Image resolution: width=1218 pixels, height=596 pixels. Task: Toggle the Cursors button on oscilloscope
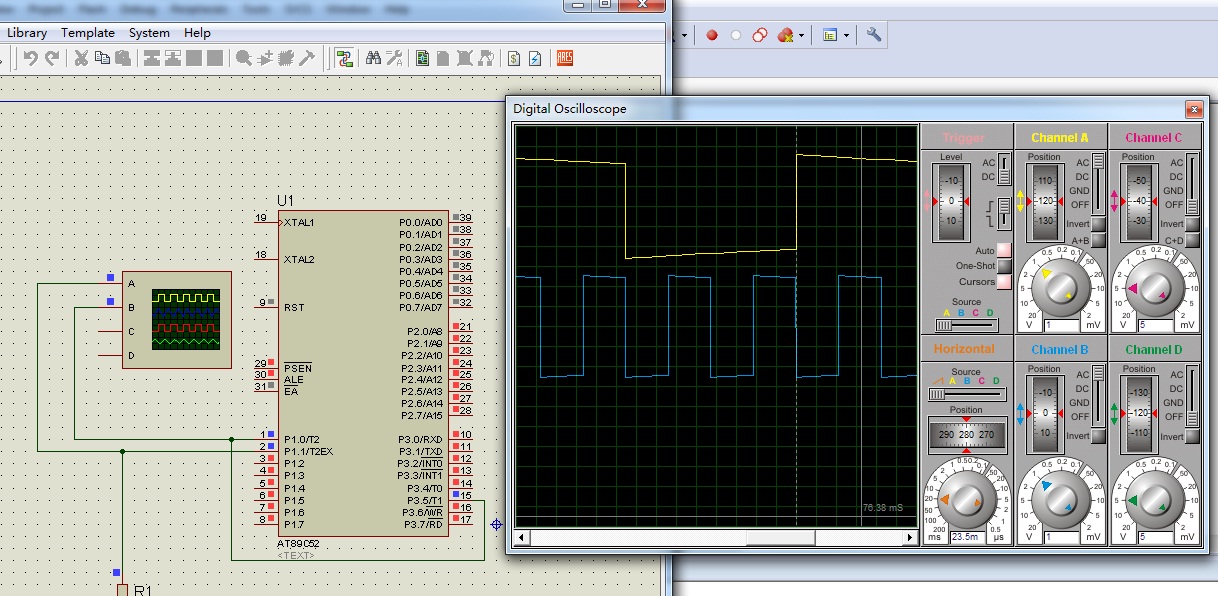pos(1004,282)
